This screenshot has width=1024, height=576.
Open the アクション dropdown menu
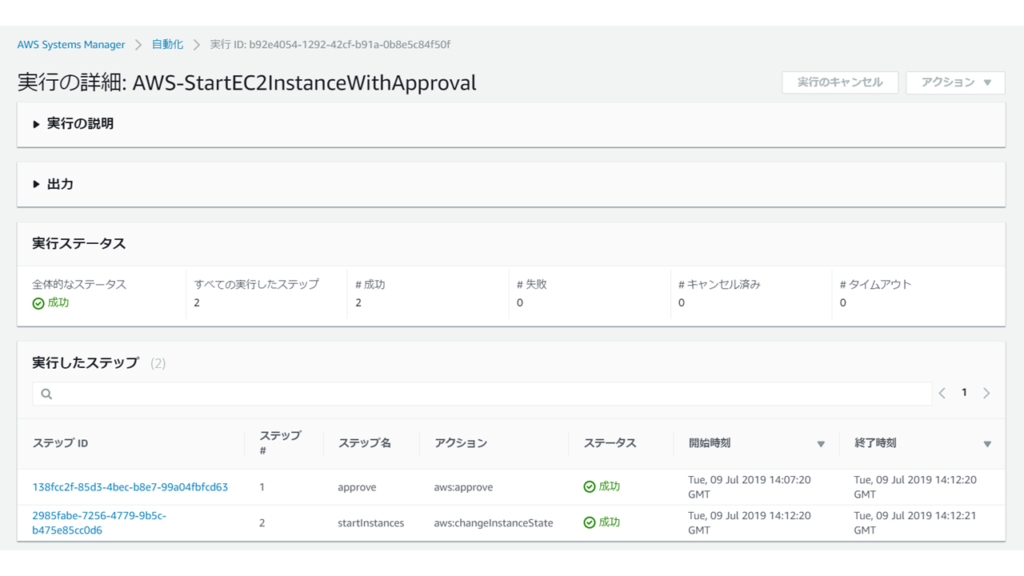(x=955, y=82)
